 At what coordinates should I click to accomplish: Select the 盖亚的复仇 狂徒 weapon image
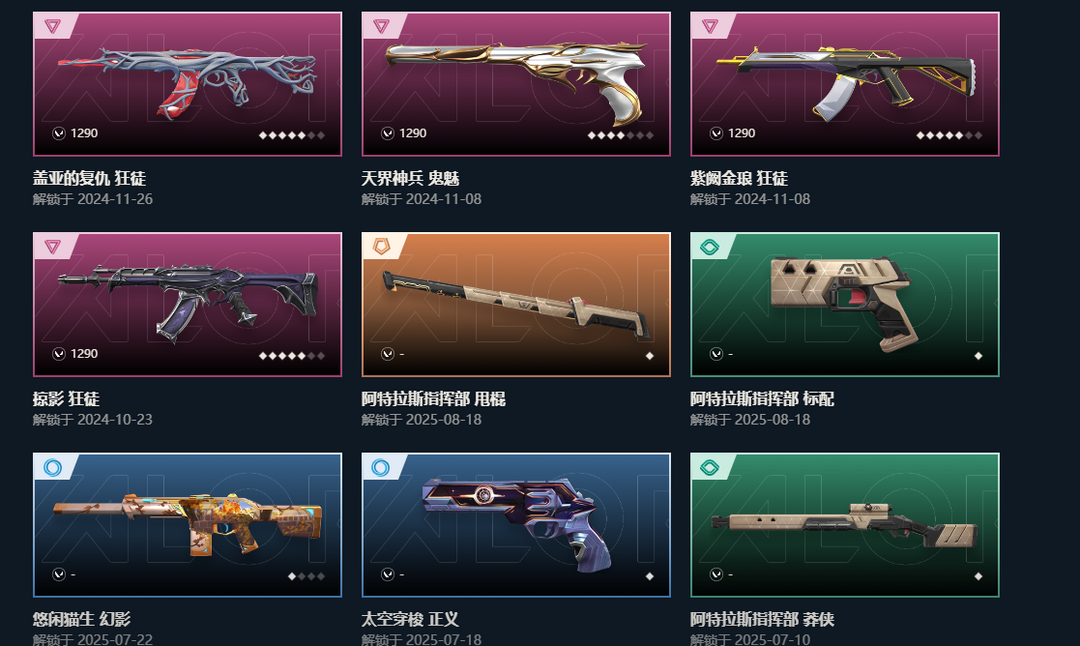pos(187,81)
